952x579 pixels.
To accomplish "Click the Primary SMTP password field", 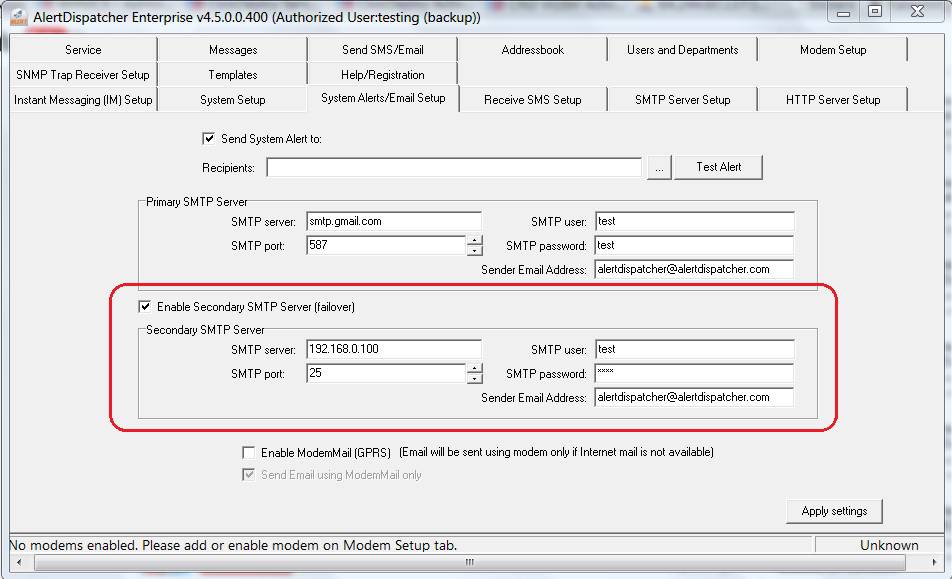I will pyautogui.click(x=694, y=245).
